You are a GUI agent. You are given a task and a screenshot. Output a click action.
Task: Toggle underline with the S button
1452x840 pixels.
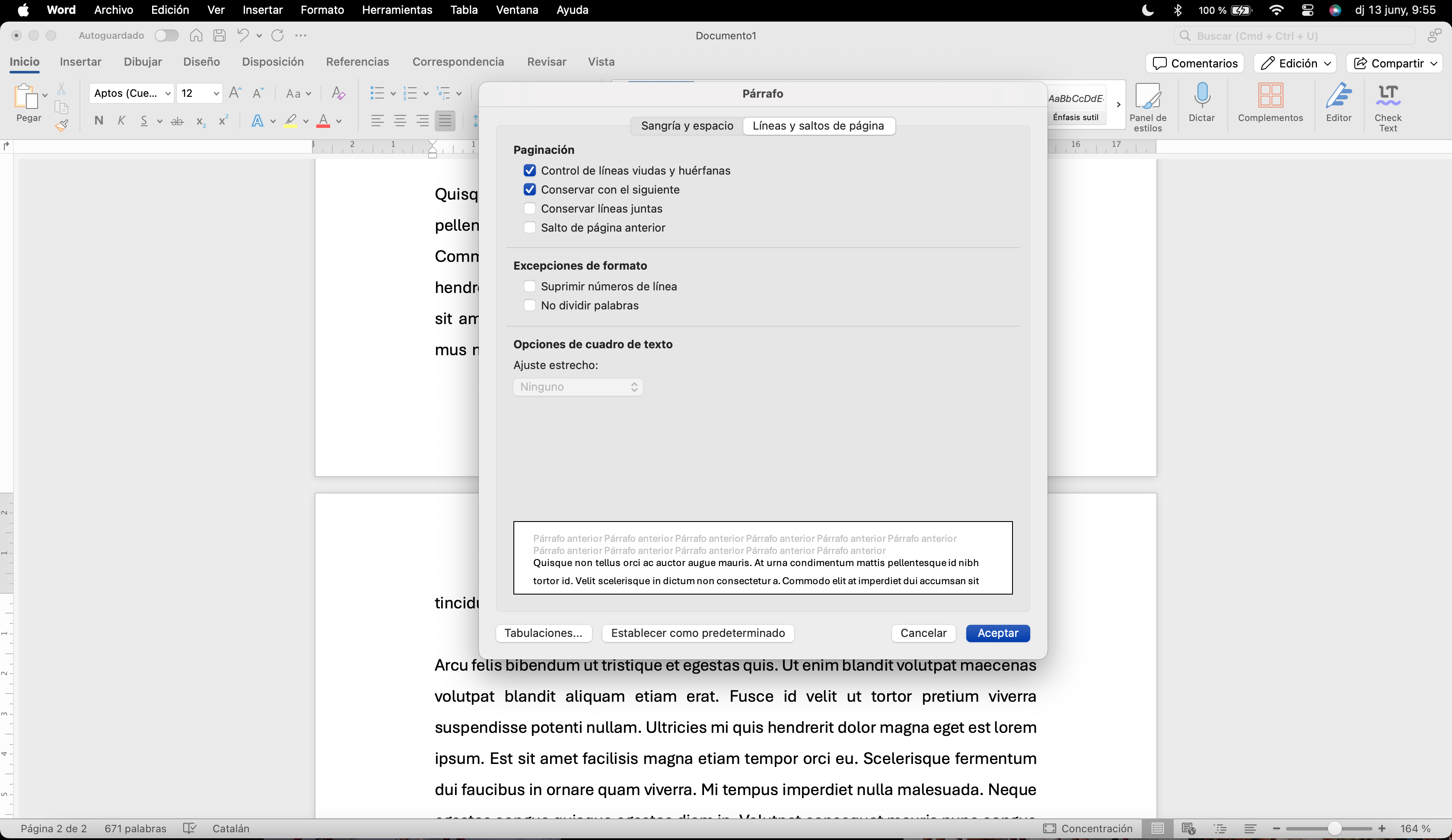[144, 121]
